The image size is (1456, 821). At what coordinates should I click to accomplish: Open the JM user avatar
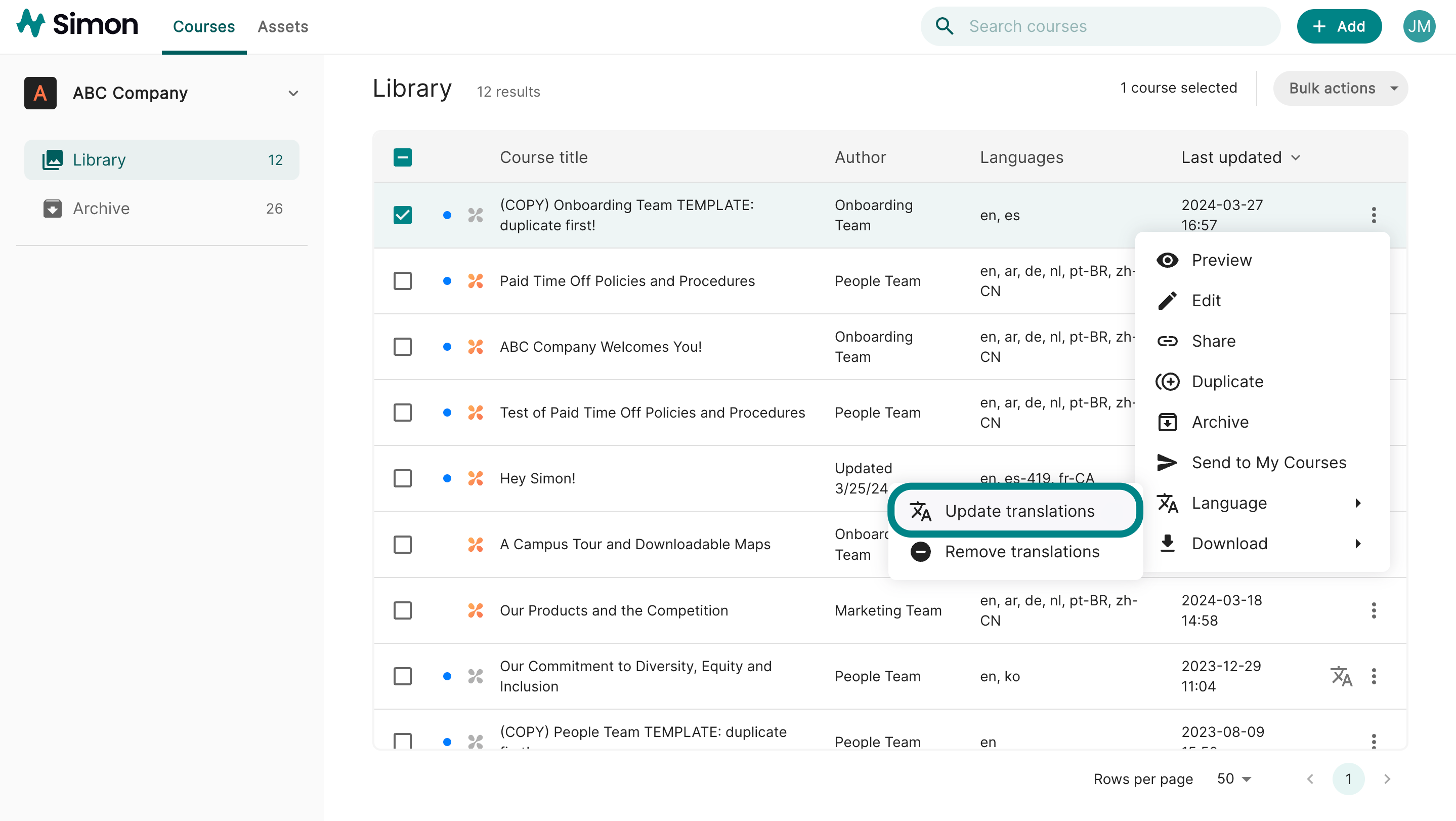(x=1419, y=26)
